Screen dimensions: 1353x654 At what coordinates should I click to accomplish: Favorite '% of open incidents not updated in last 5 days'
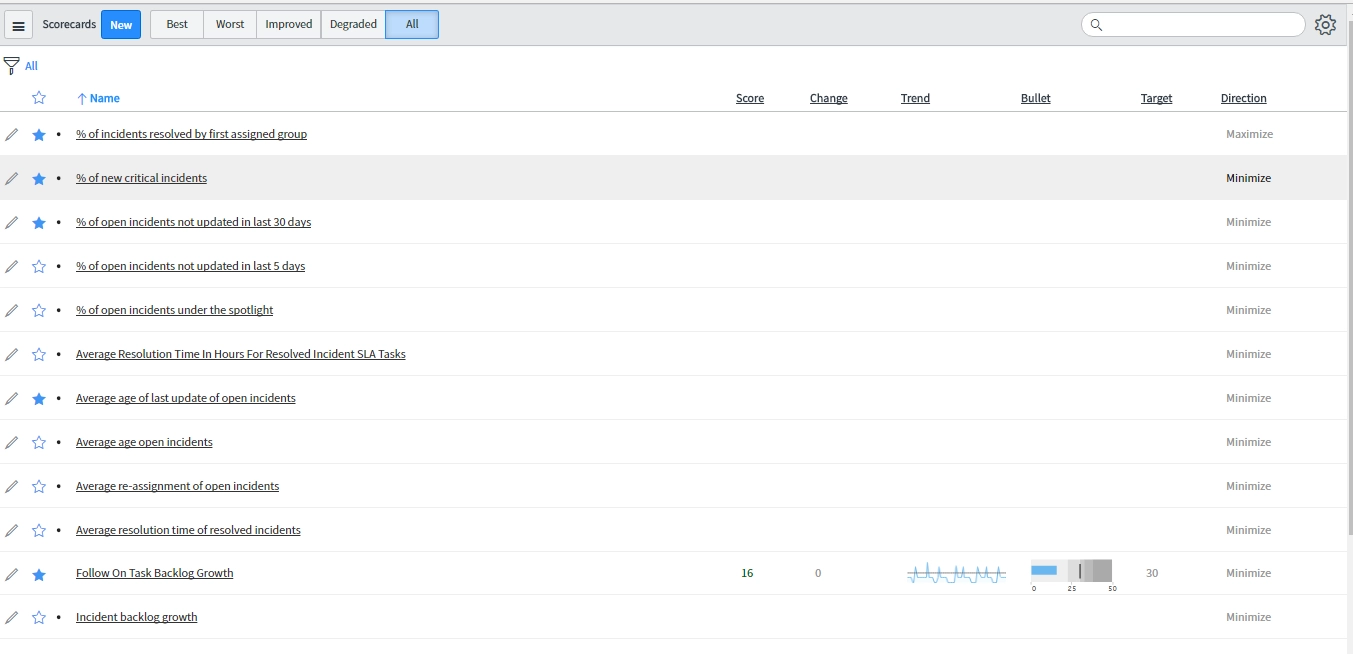pos(39,266)
